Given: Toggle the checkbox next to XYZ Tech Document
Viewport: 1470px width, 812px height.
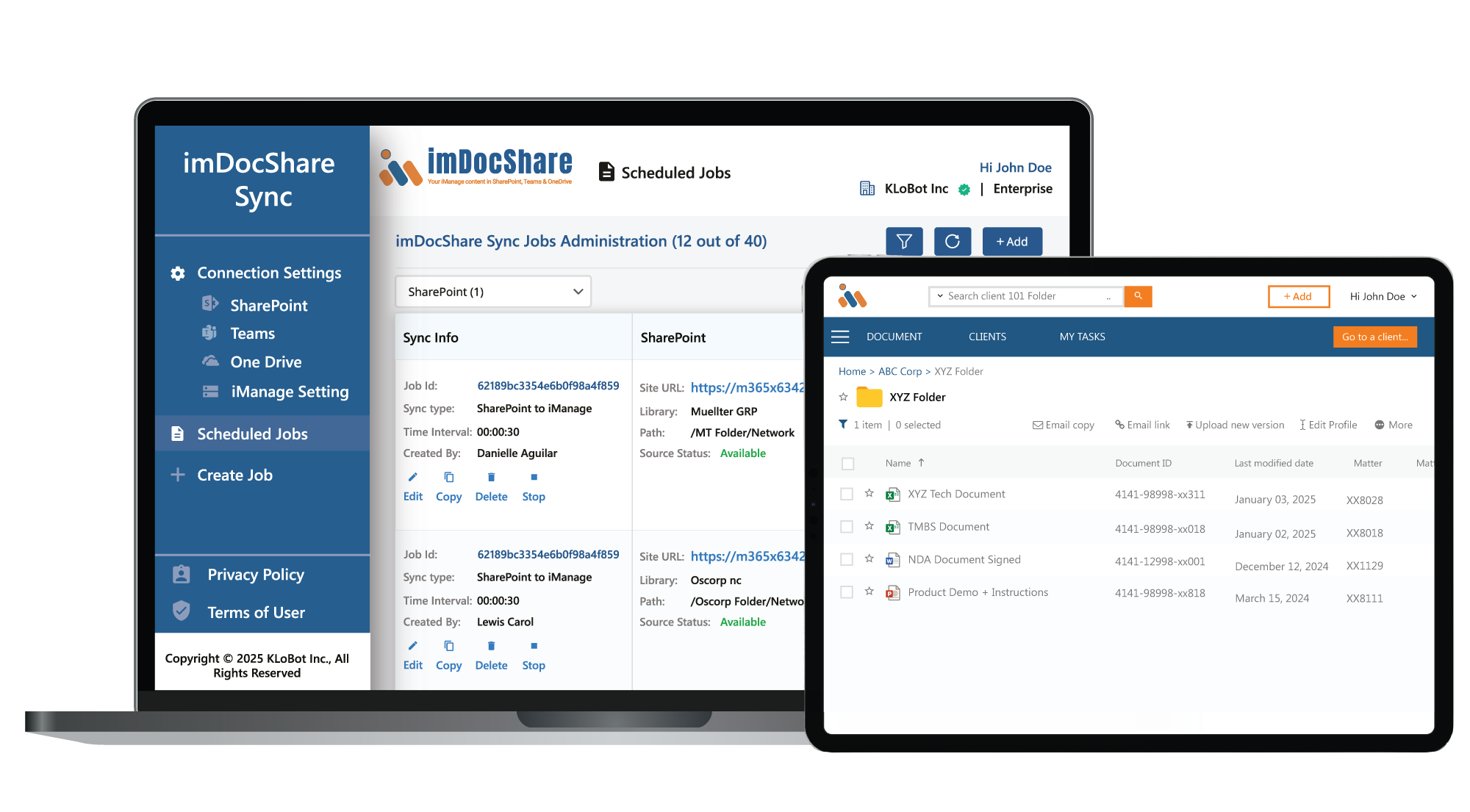Looking at the screenshot, I should (847, 494).
